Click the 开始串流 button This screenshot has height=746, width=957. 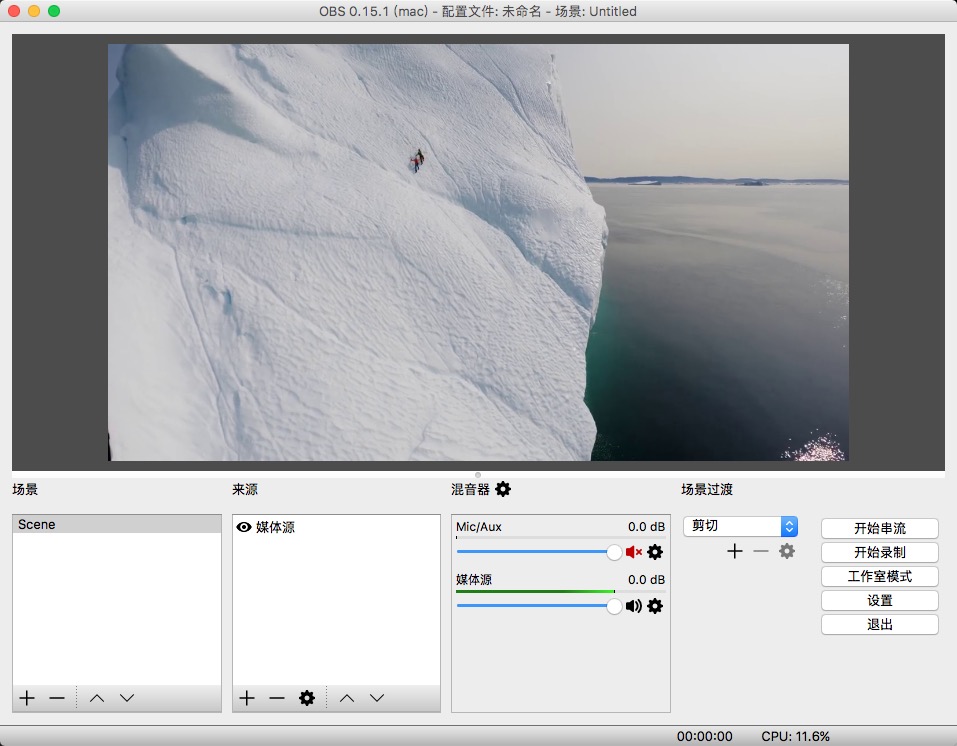pos(879,529)
